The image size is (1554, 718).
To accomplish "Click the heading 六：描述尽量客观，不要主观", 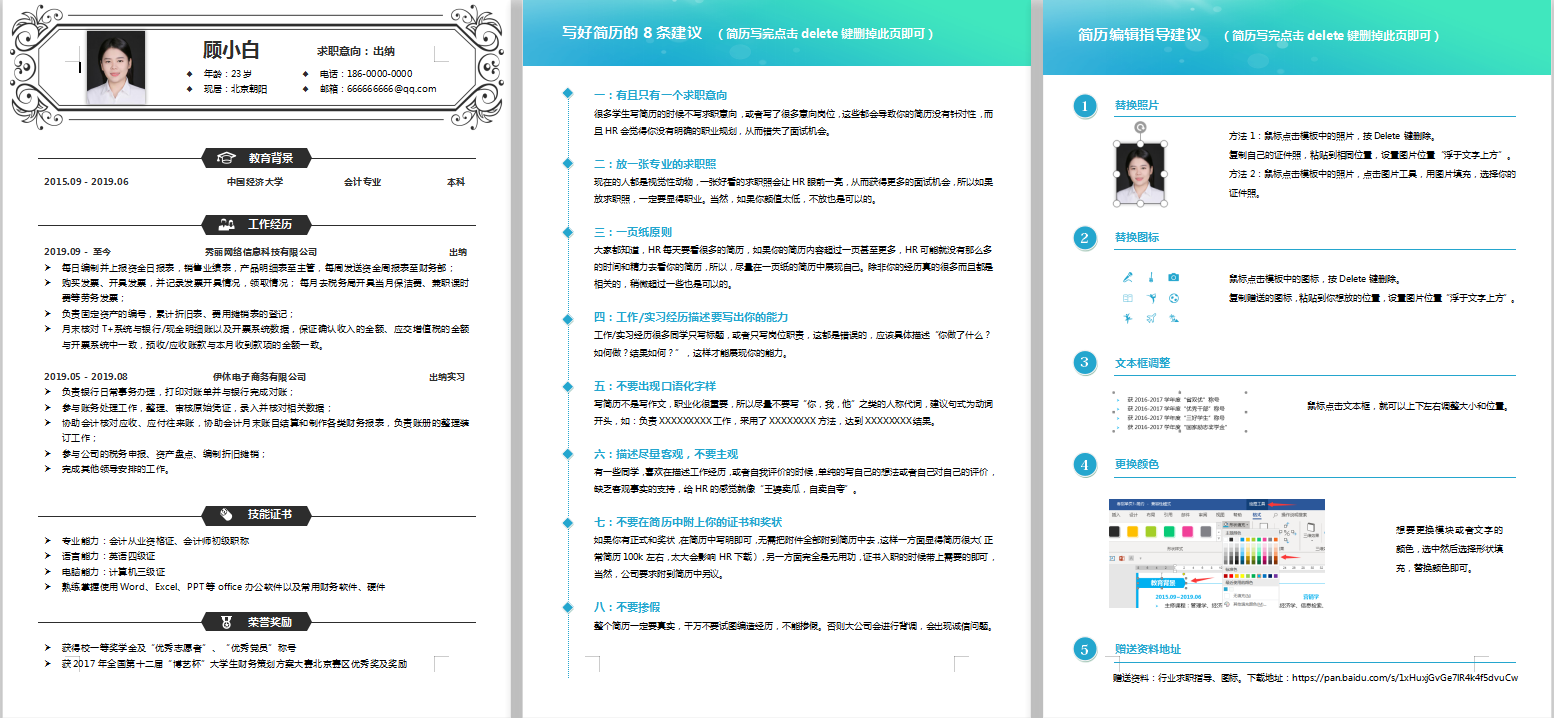I will [665, 454].
